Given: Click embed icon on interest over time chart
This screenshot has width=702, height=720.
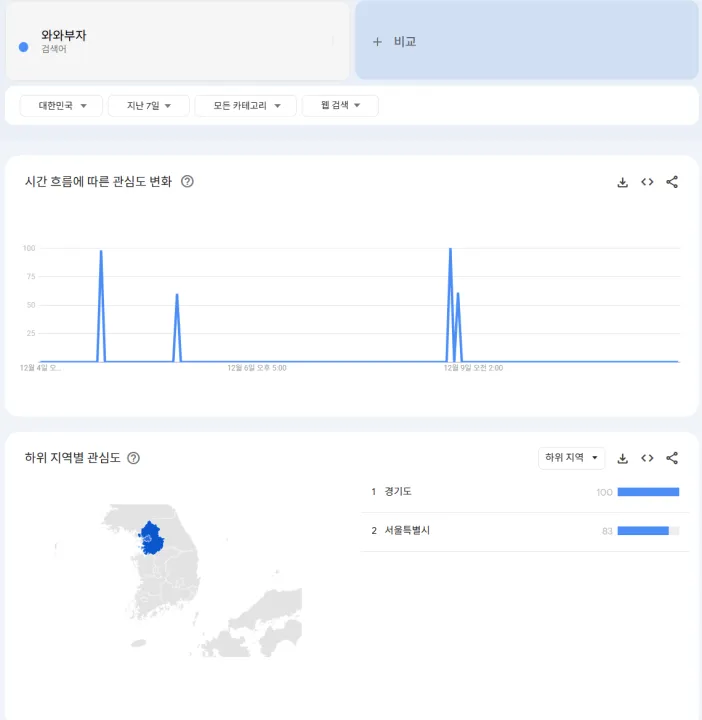Looking at the screenshot, I should [647, 182].
